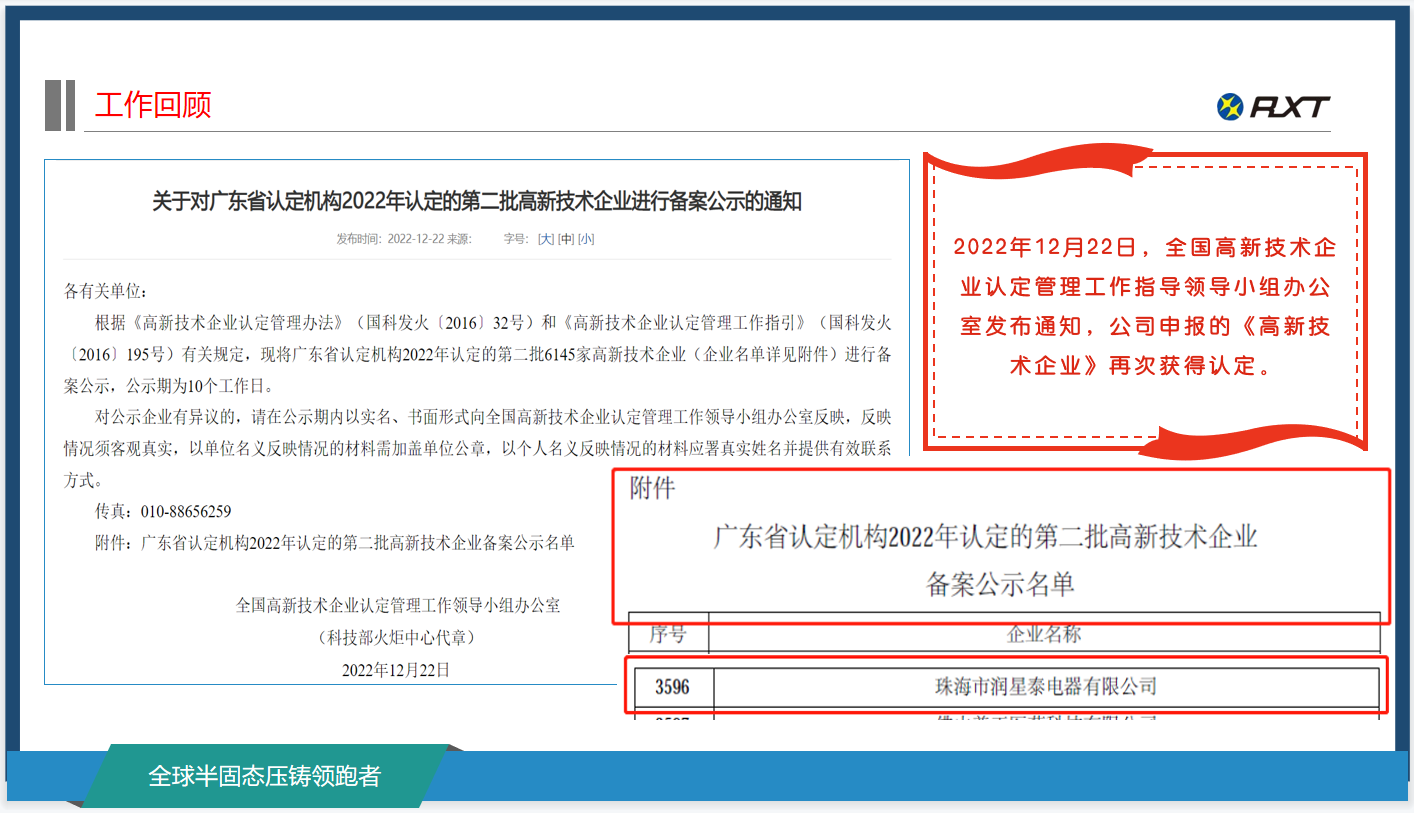This screenshot has width=1414, height=813.
Task: Select the 工作回顾 slide title
Action: 153,105
